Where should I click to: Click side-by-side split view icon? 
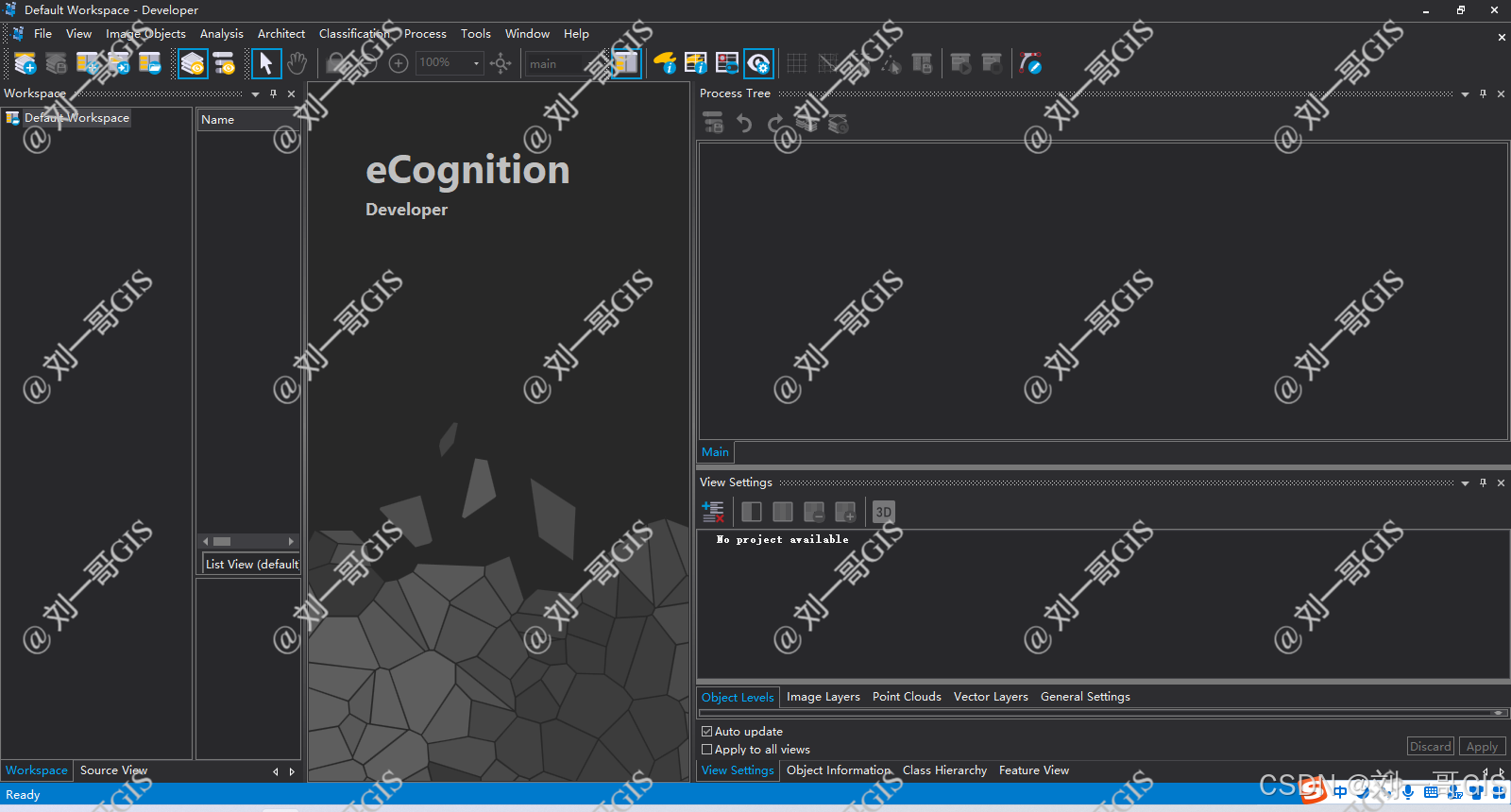coord(783,512)
